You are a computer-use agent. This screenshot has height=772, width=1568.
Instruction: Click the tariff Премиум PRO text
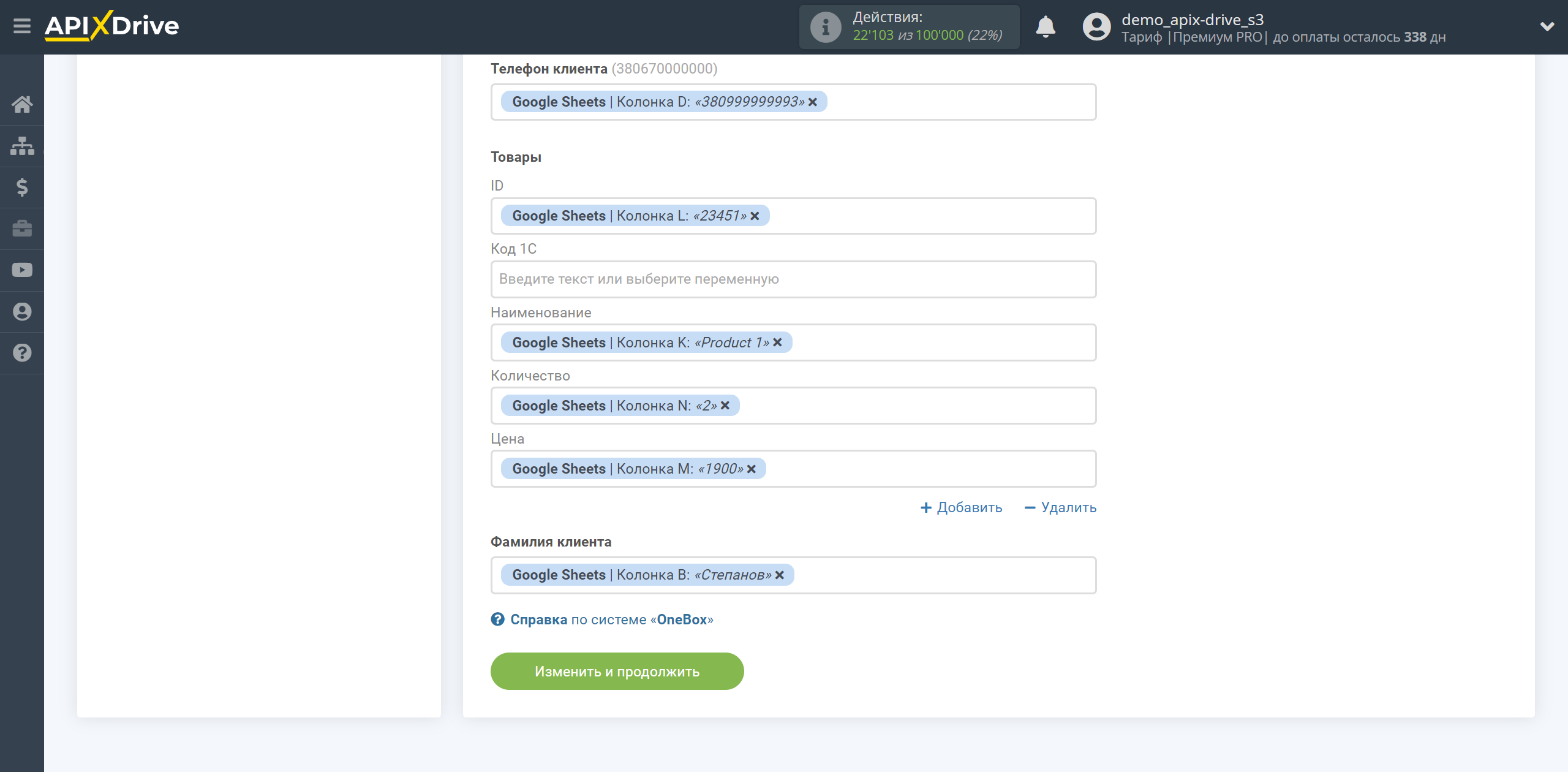pos(1217,37)
